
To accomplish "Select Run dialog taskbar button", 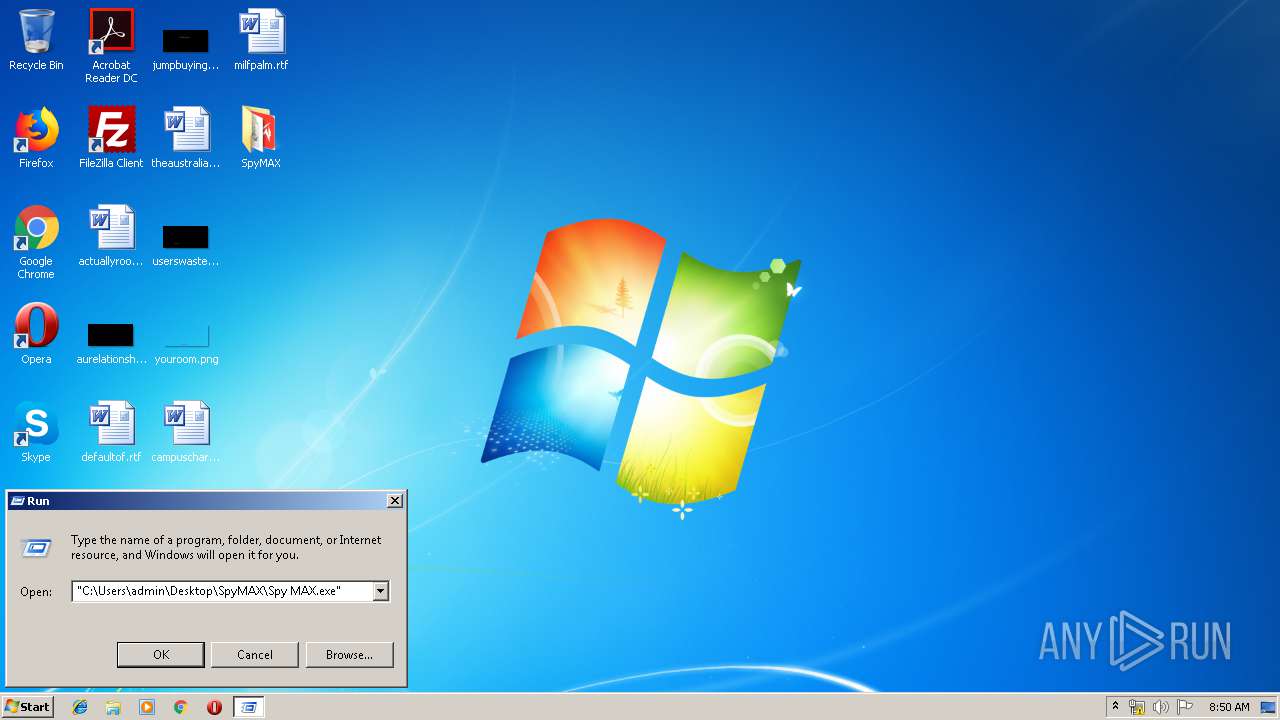I will pyautogui.click(x=249, y=707).
